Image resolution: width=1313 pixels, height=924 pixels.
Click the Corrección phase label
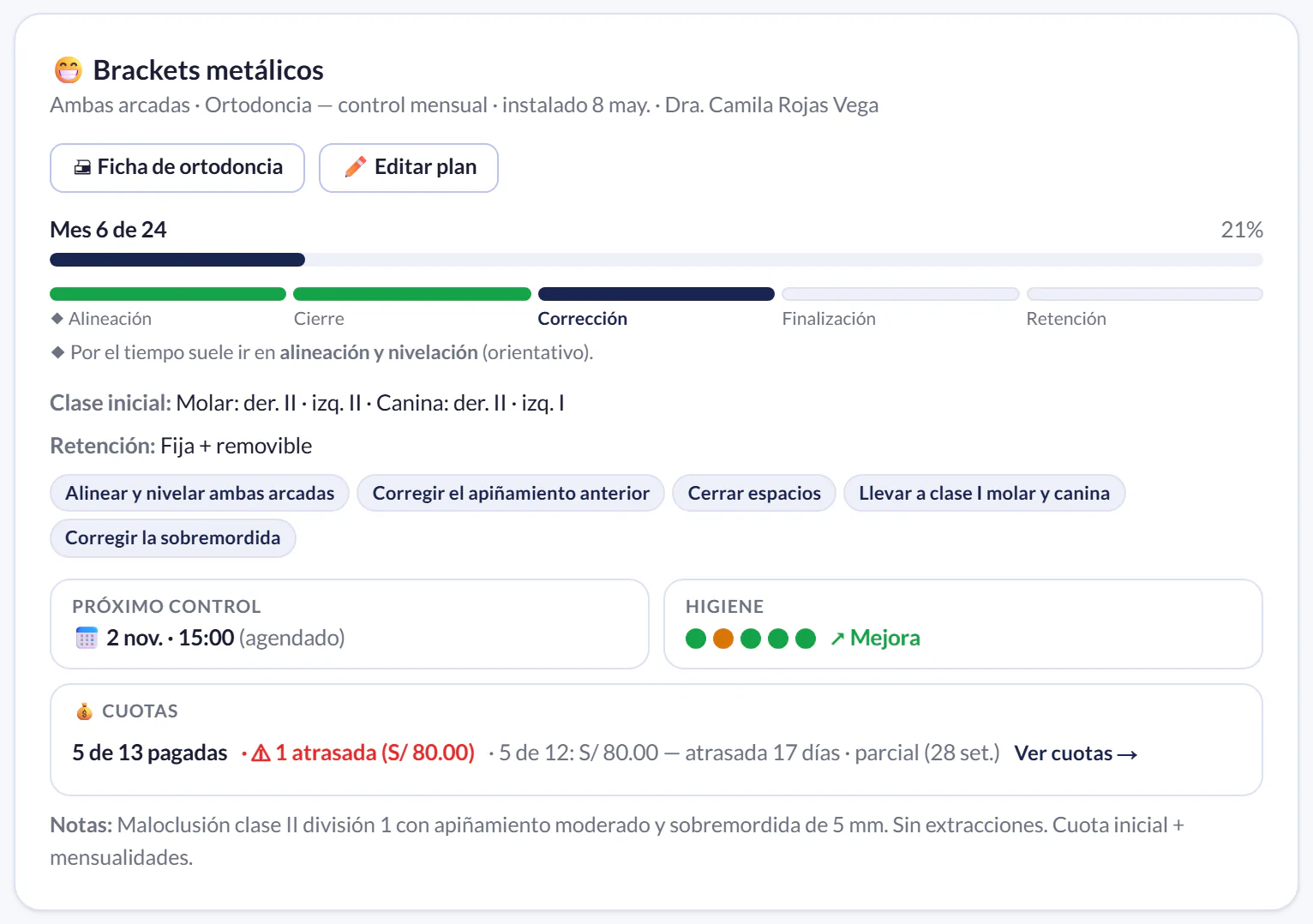click(583, 319)
